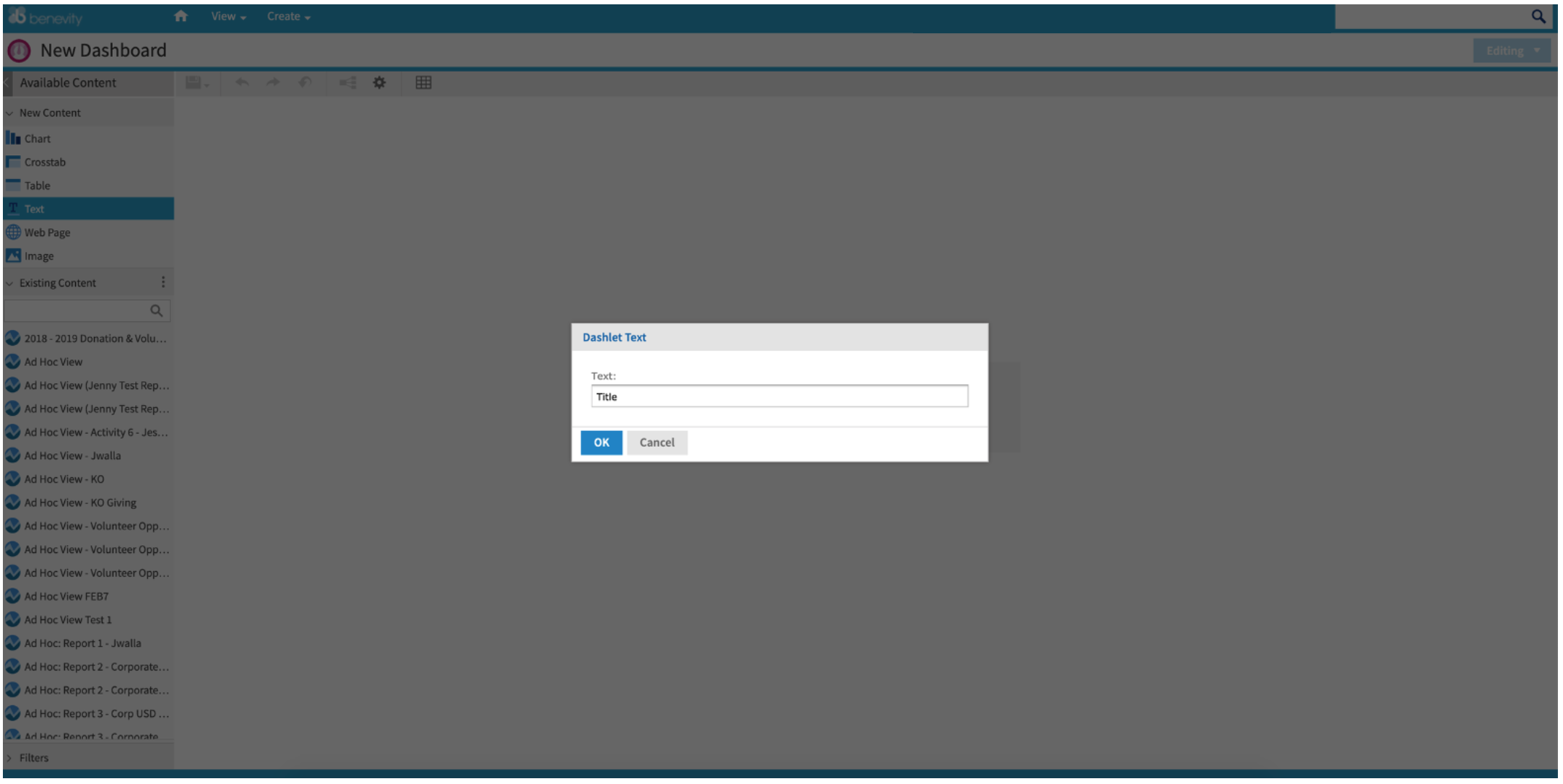
Task: Click the redo arrow icon
Action: (273, 82)
